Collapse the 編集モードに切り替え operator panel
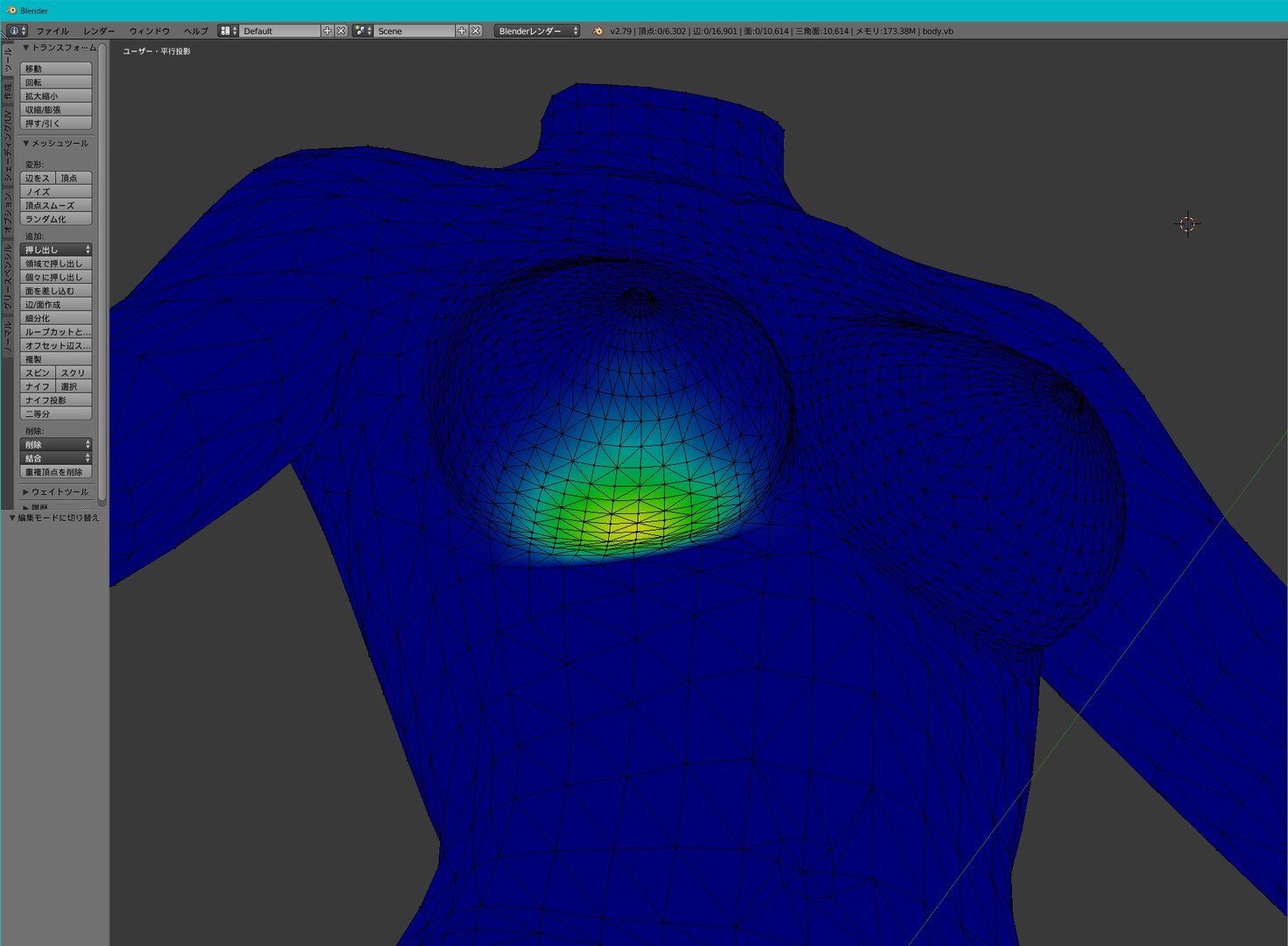 54,518
